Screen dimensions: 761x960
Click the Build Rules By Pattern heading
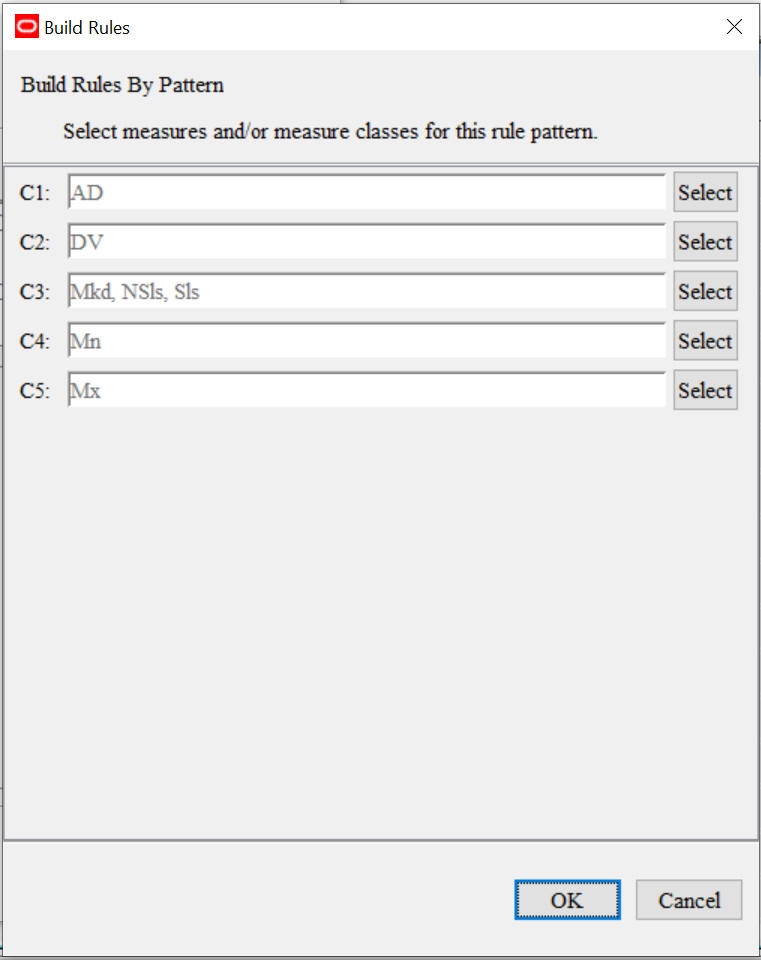coord(121,85)
